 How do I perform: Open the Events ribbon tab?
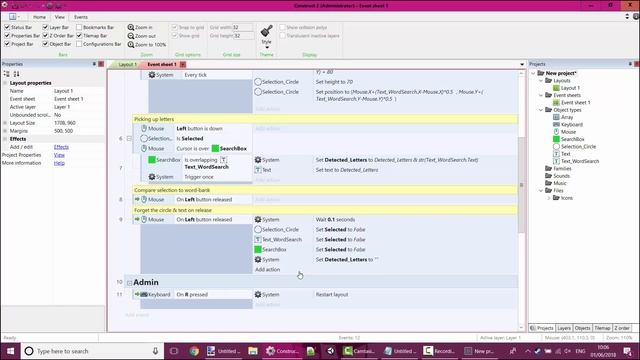click(x=81, y=17)
